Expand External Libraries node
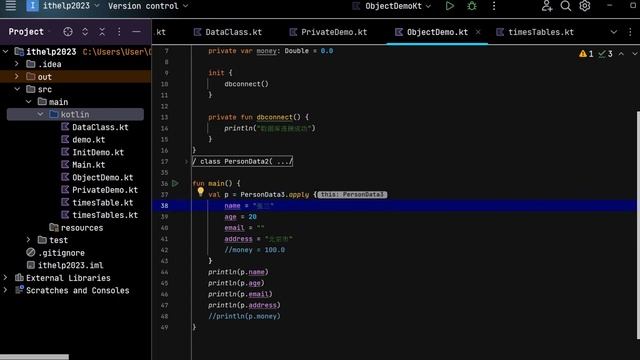The image size is (640, 360). [x=5, y=278]
